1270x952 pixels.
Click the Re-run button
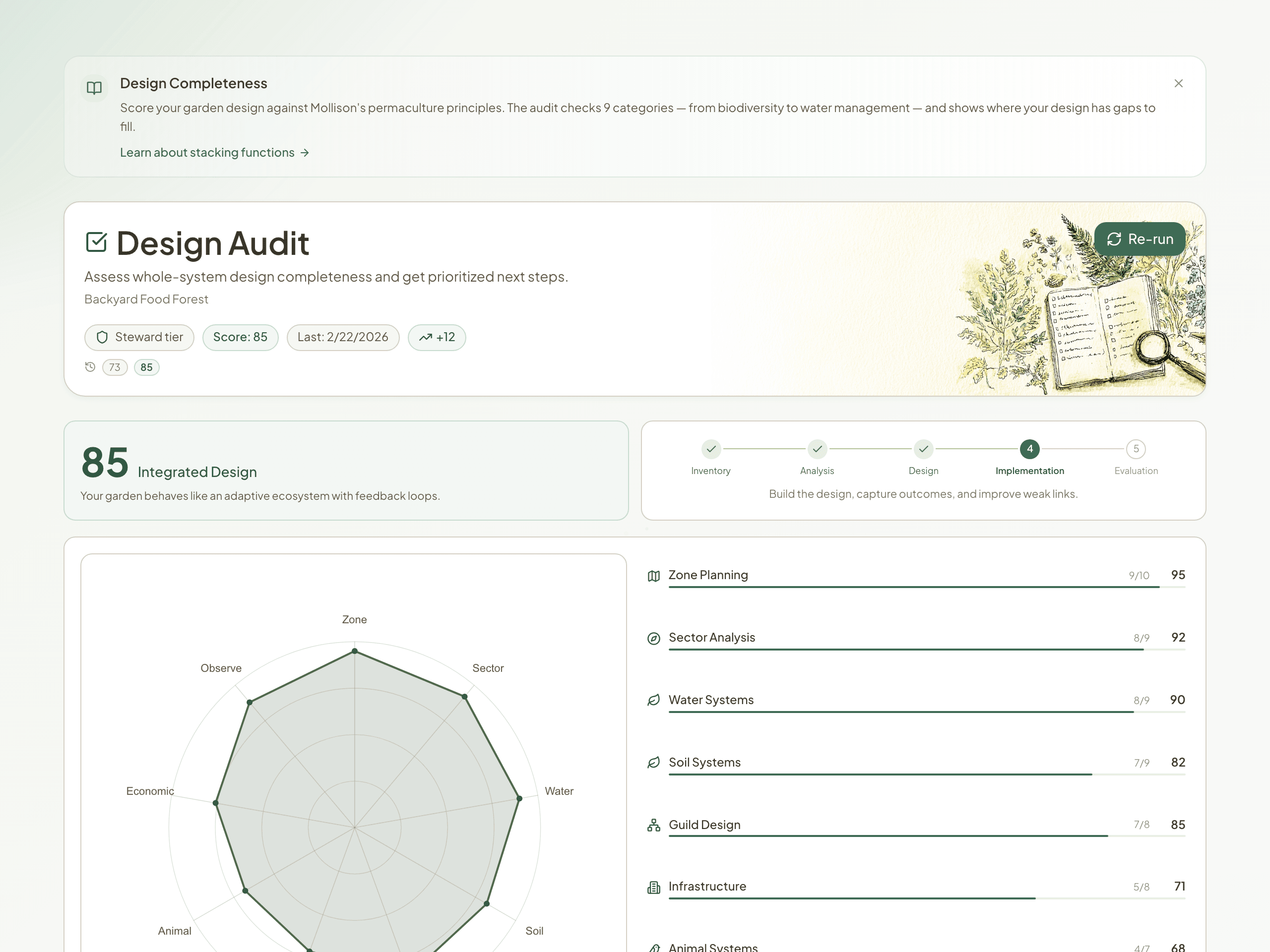point(1139,238)
